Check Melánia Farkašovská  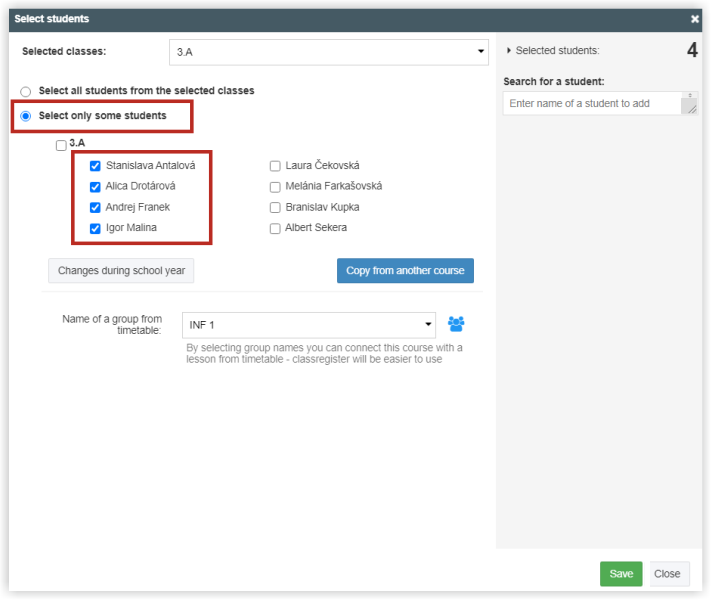click(275, 187)
